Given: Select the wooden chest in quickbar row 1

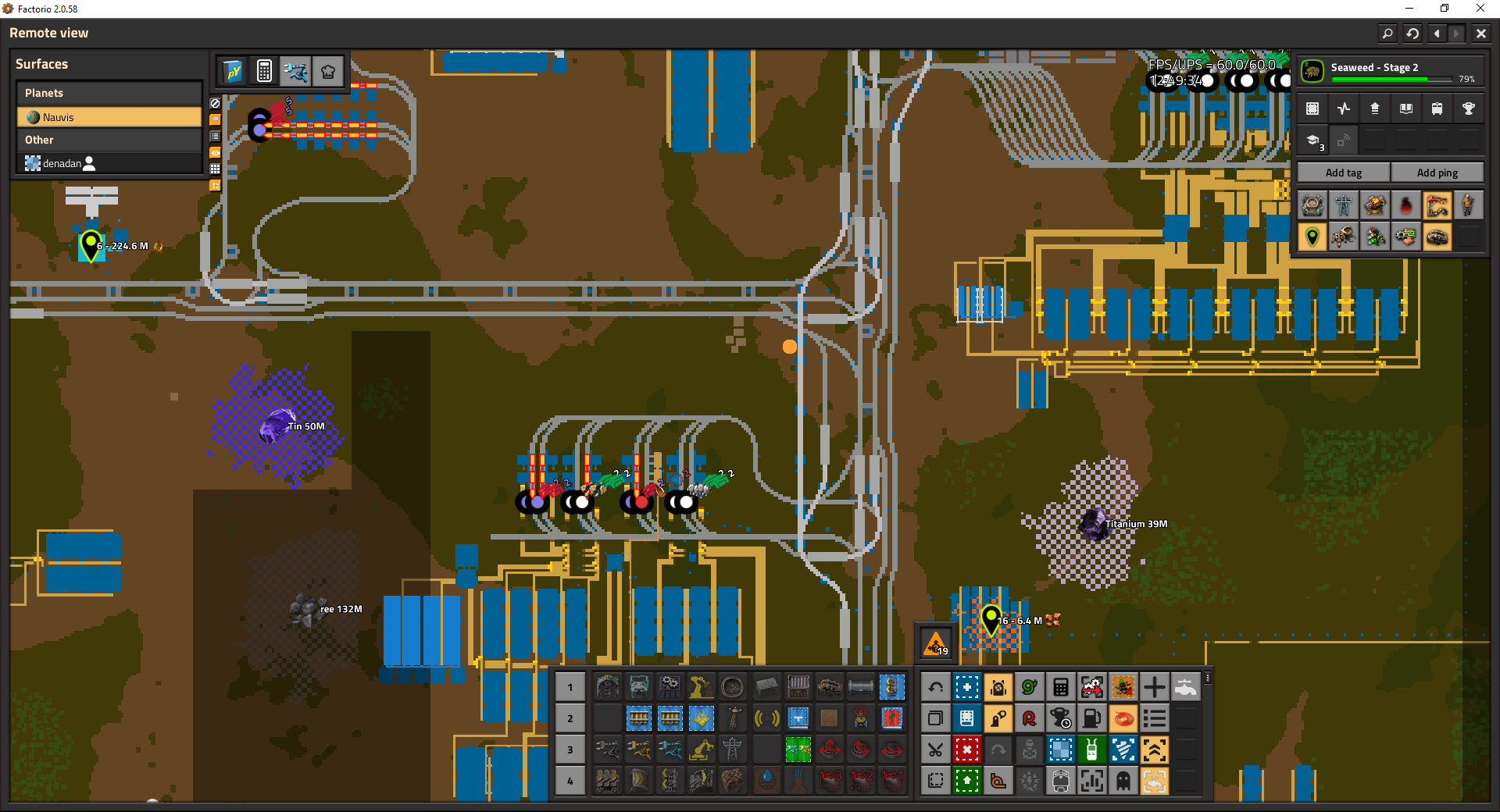Looking at the screenshot, I should 798,687.
